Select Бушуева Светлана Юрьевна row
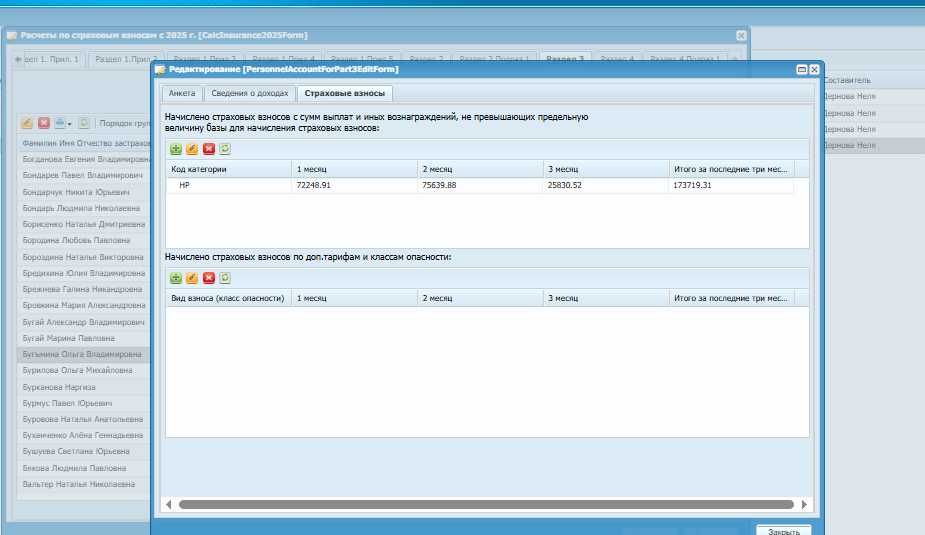 pyautogui.click(x=84, y=451)
